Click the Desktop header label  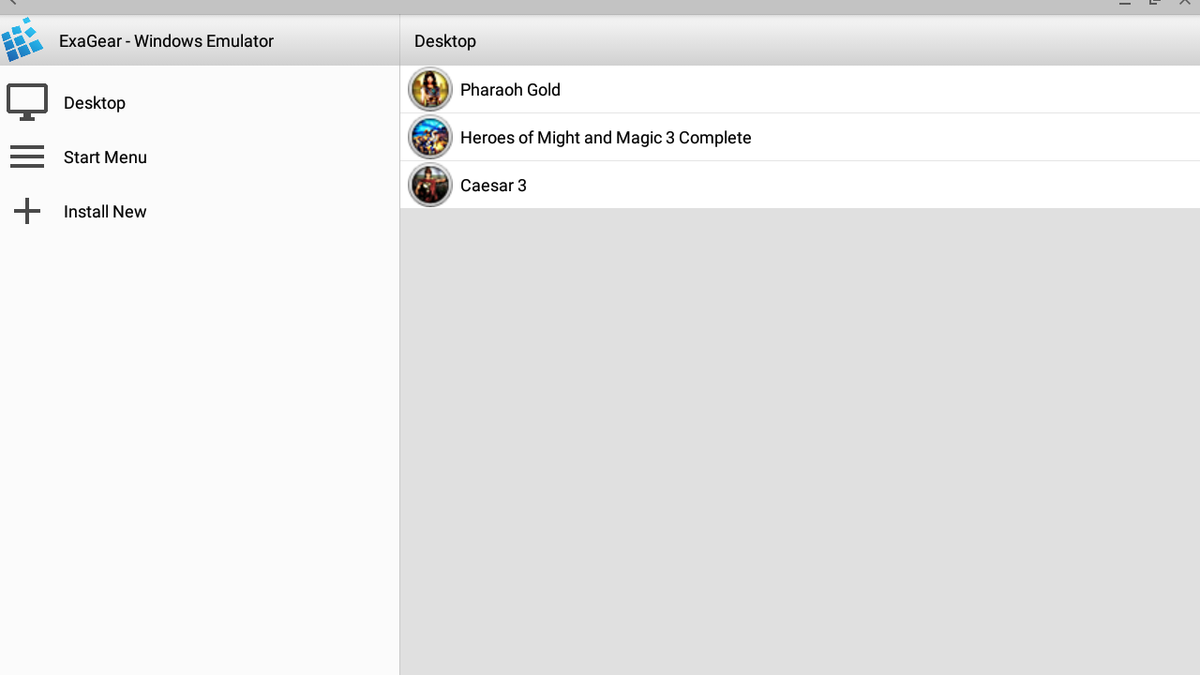[445, 41]
